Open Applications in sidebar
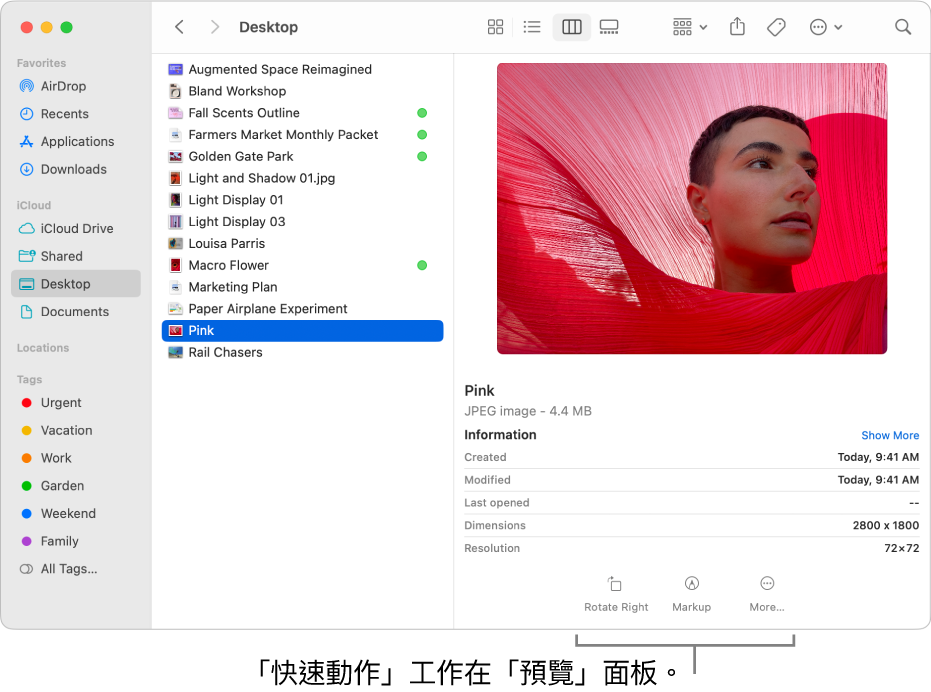The width and height of the screenshot is (931, 692). [75, 141]
